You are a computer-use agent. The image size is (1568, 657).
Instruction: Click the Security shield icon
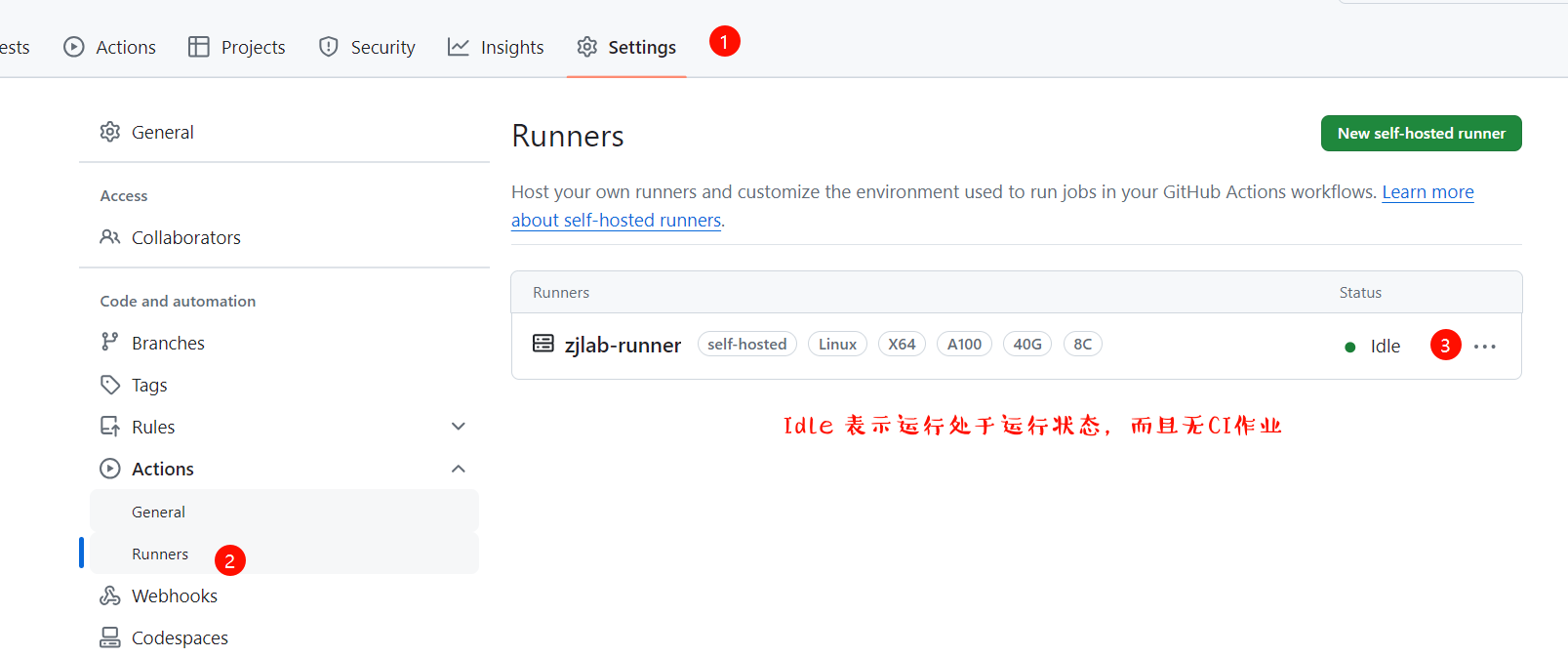click(x=329, y=47)
